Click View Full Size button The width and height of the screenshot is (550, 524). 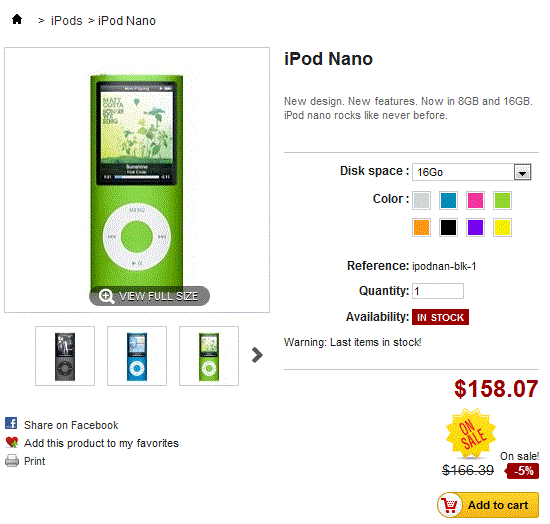pyautogui.click(x=149, y=296)
